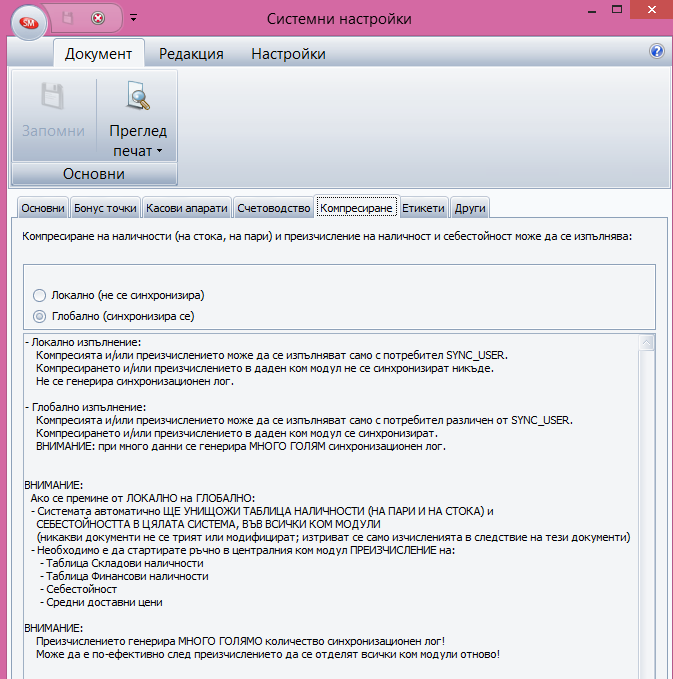The width and height of the screenshot is (673, 679).
Task: Switch to the Редакция ribbon tab
Action: coord(191,54)
